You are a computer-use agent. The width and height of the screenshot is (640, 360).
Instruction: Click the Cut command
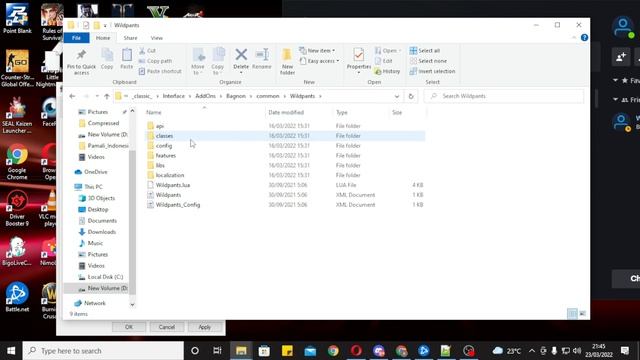(x=147, y=51)
